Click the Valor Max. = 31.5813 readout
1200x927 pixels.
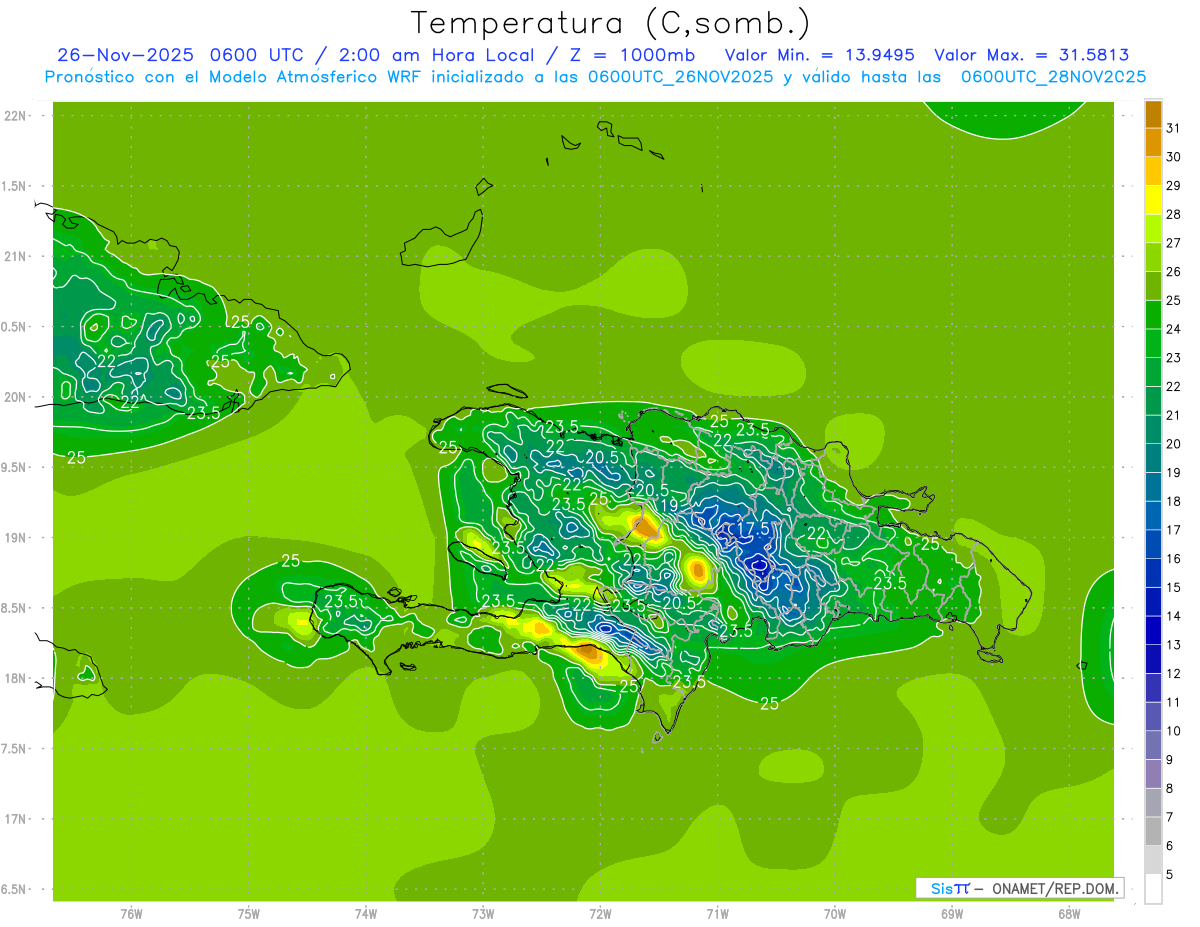[x=1031, y=55]
